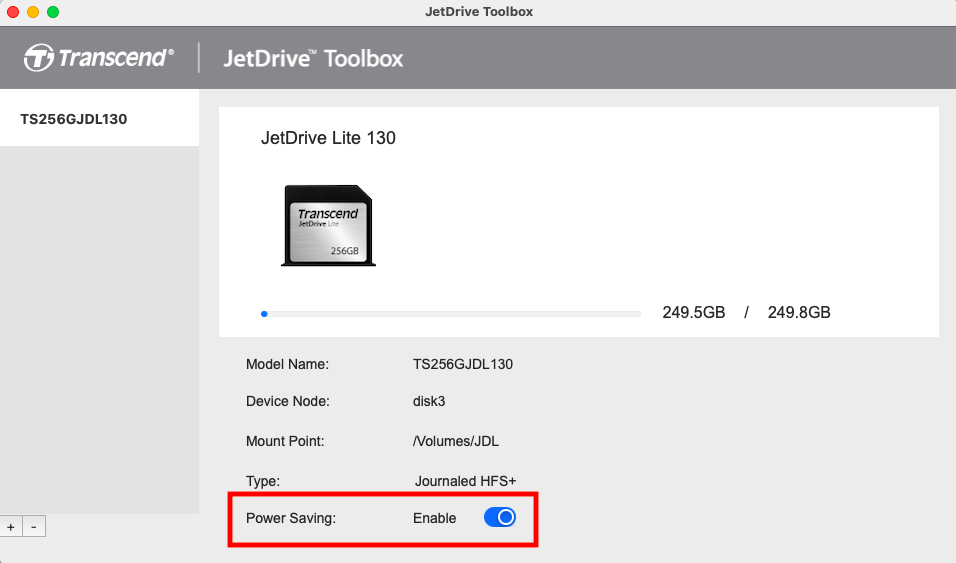Click the Power Saving label
The width and height of the screenshot is (956, 563).
[x=291, y=518]
